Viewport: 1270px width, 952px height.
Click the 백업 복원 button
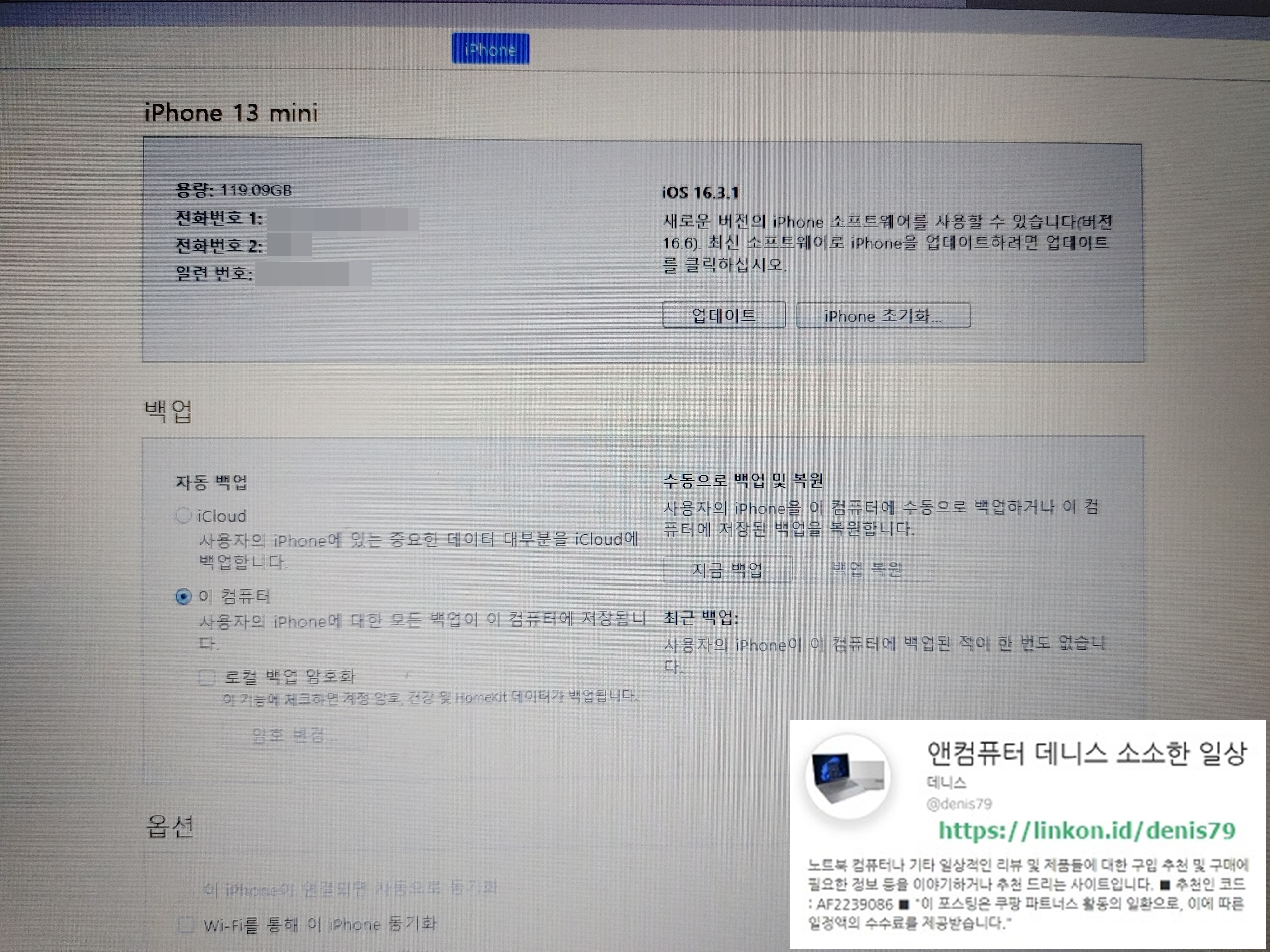click(x=867, y=569)
